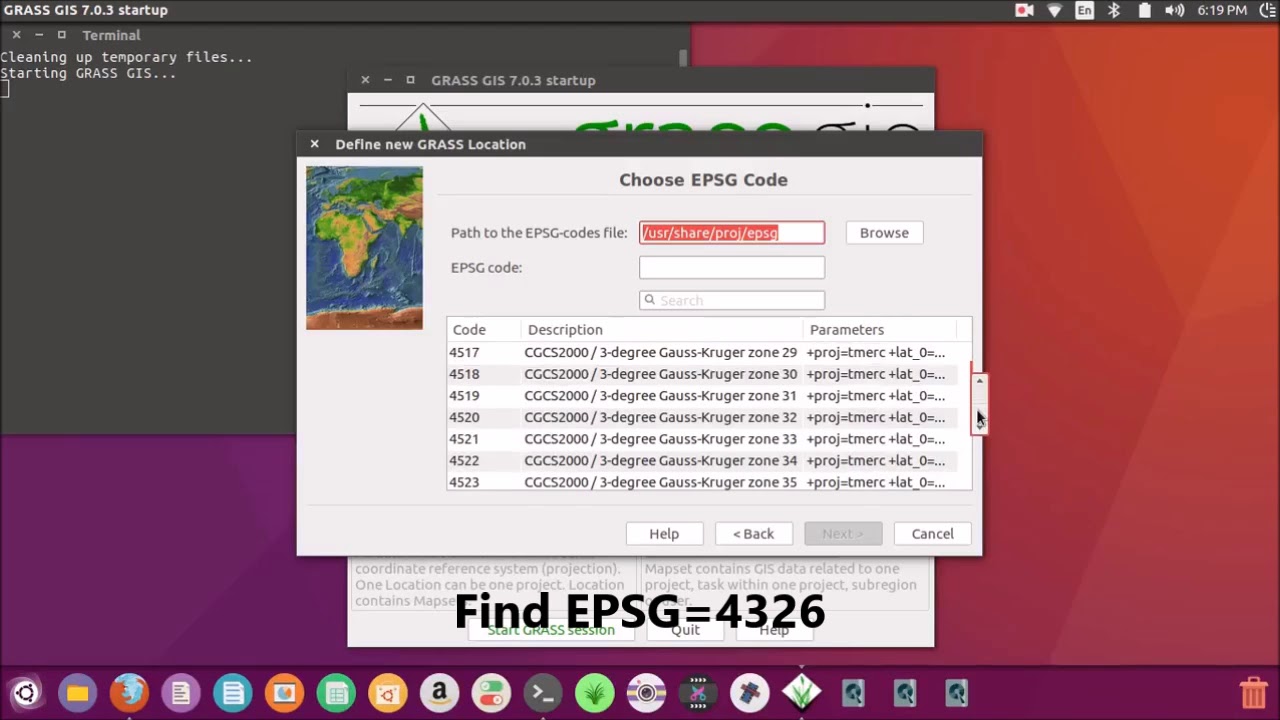This screenshot has width=1280, height=720.
Task: Click the active GRASS GIS dock icon
Action: click(x=802, y=693)
